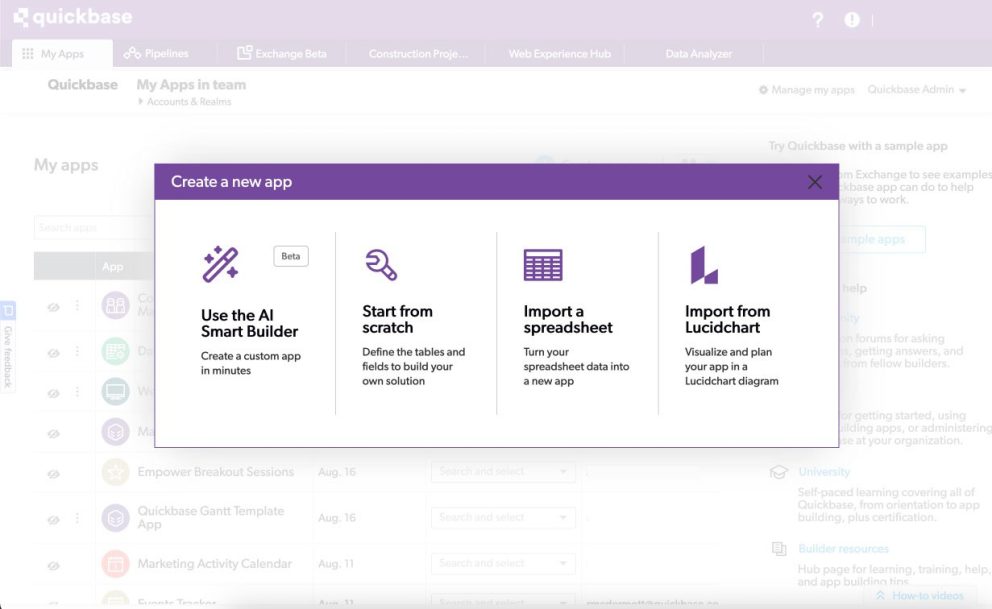Open notifications via the exclamation icon
Screen dimensions: 992x609
pos(851,18)
